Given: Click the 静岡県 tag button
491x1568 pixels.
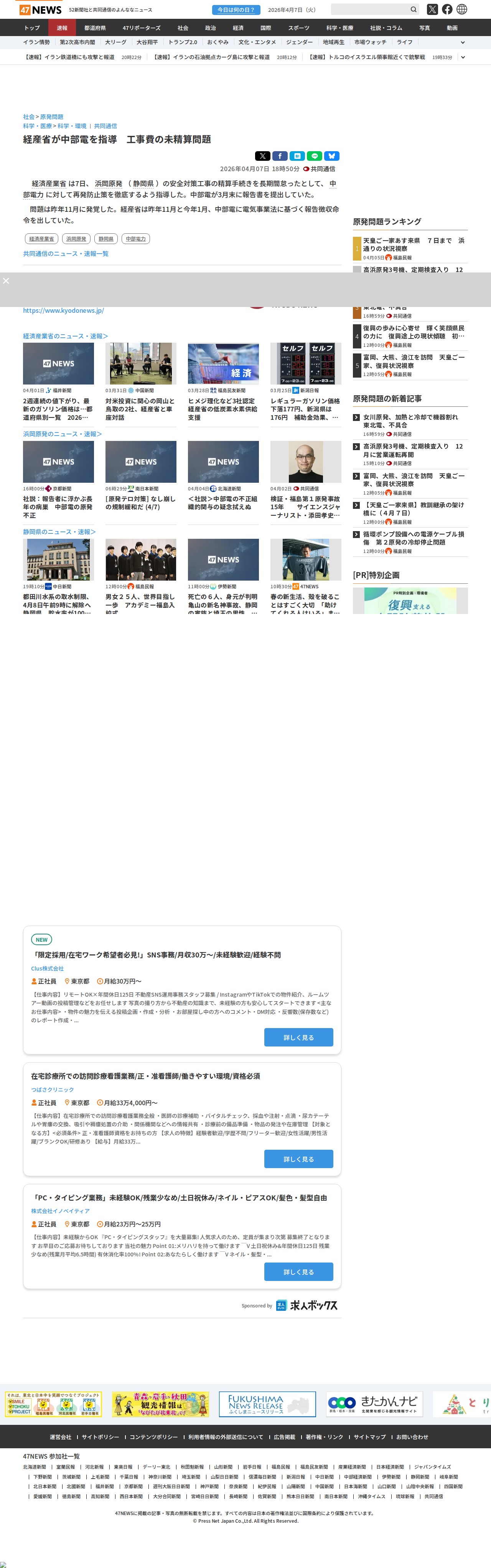Looking at the screenshot, I should click(107, 239).
